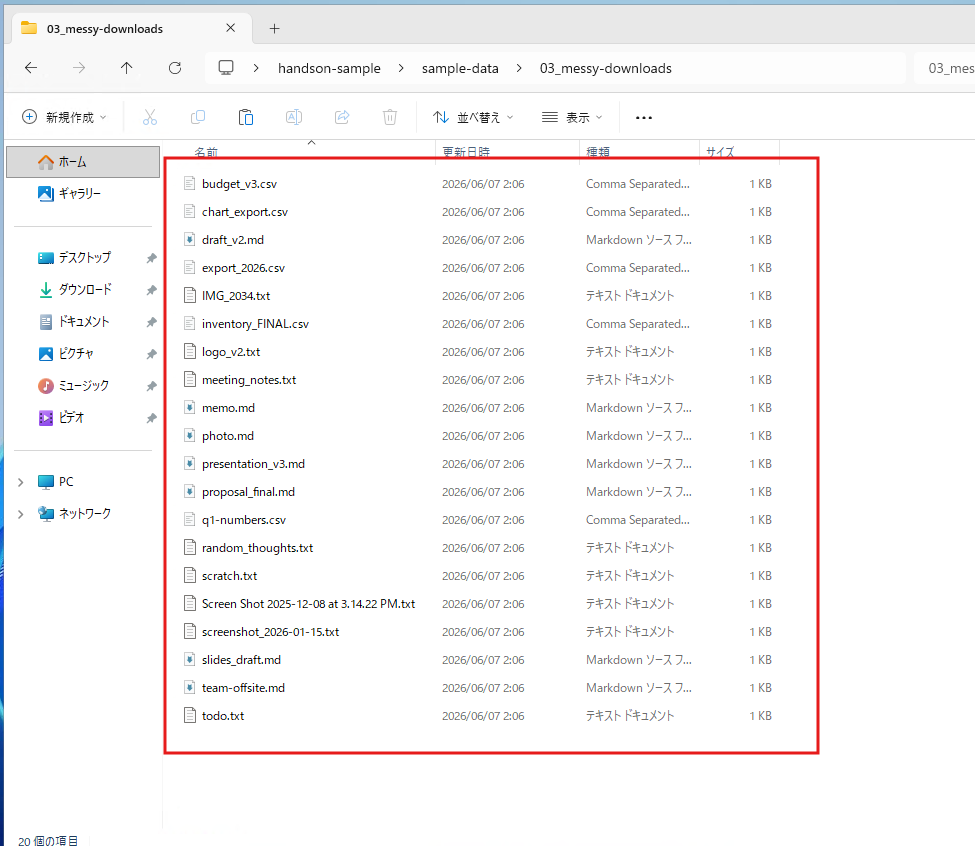
Task: Open ドキュメント in the sidebar
Action: click(x=83, y=321)
